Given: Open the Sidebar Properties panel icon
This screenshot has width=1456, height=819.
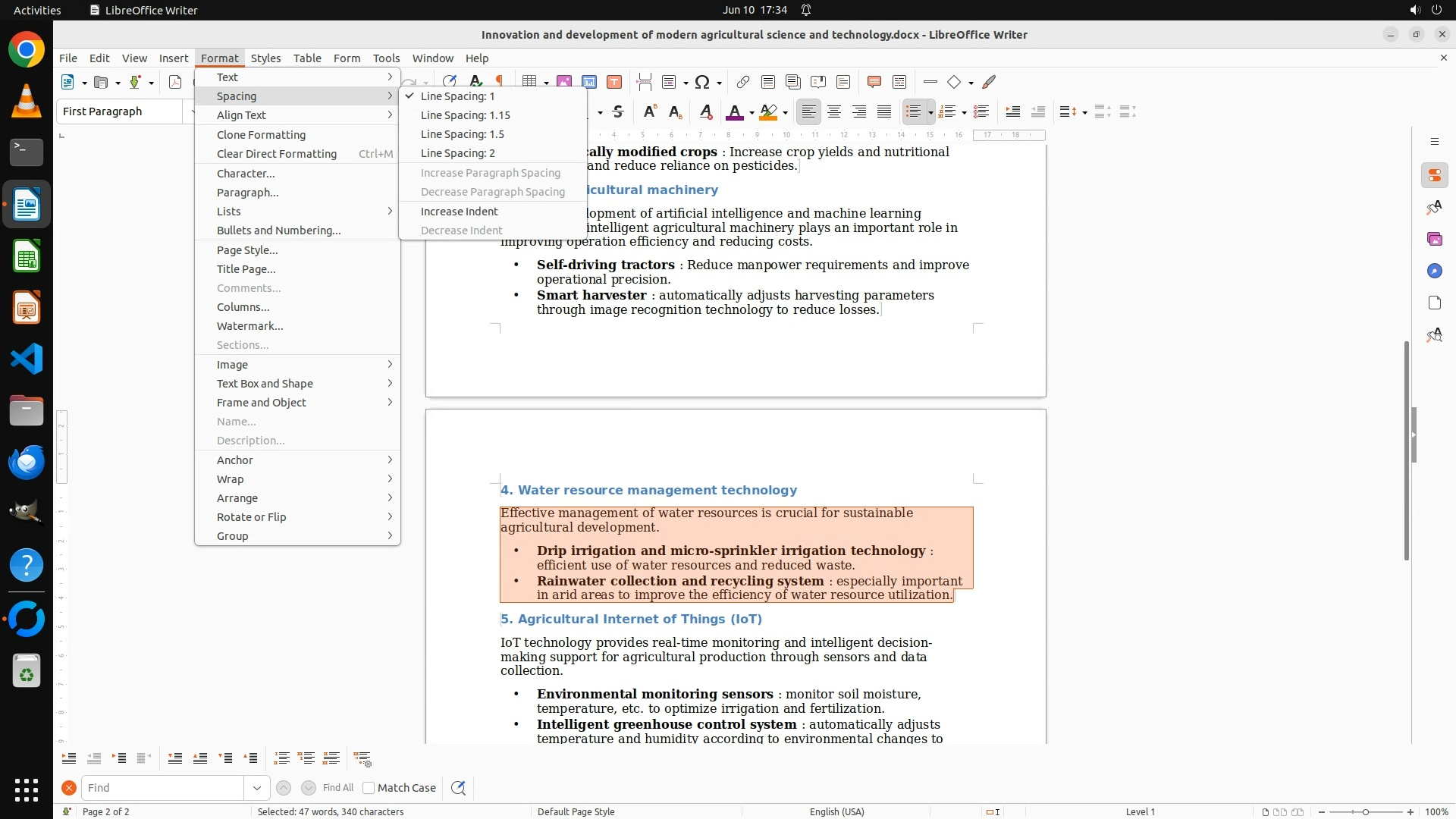Looking at the screenshot, I should [1434, 176].
